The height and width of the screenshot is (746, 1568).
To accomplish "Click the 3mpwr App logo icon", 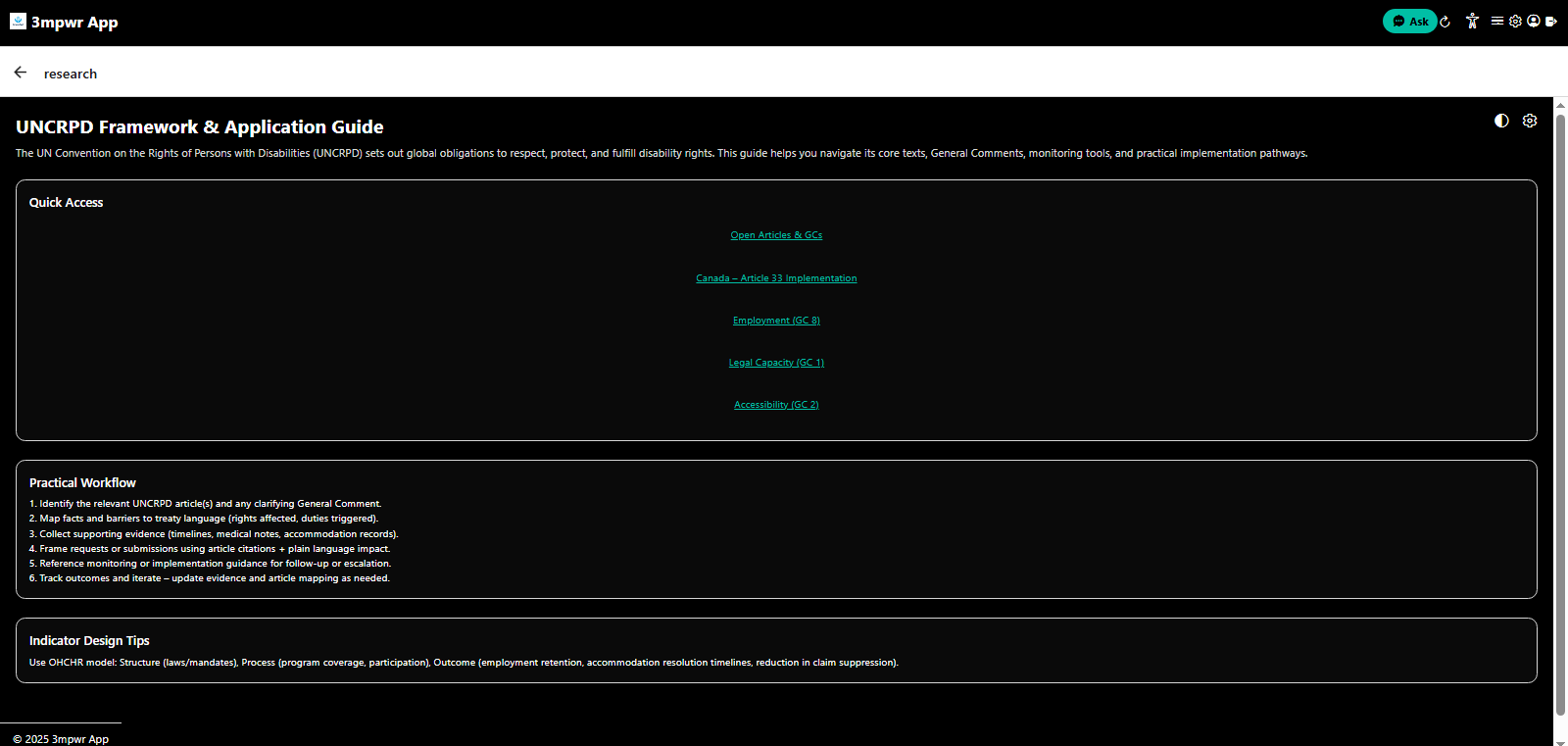I will coord(18,22).
